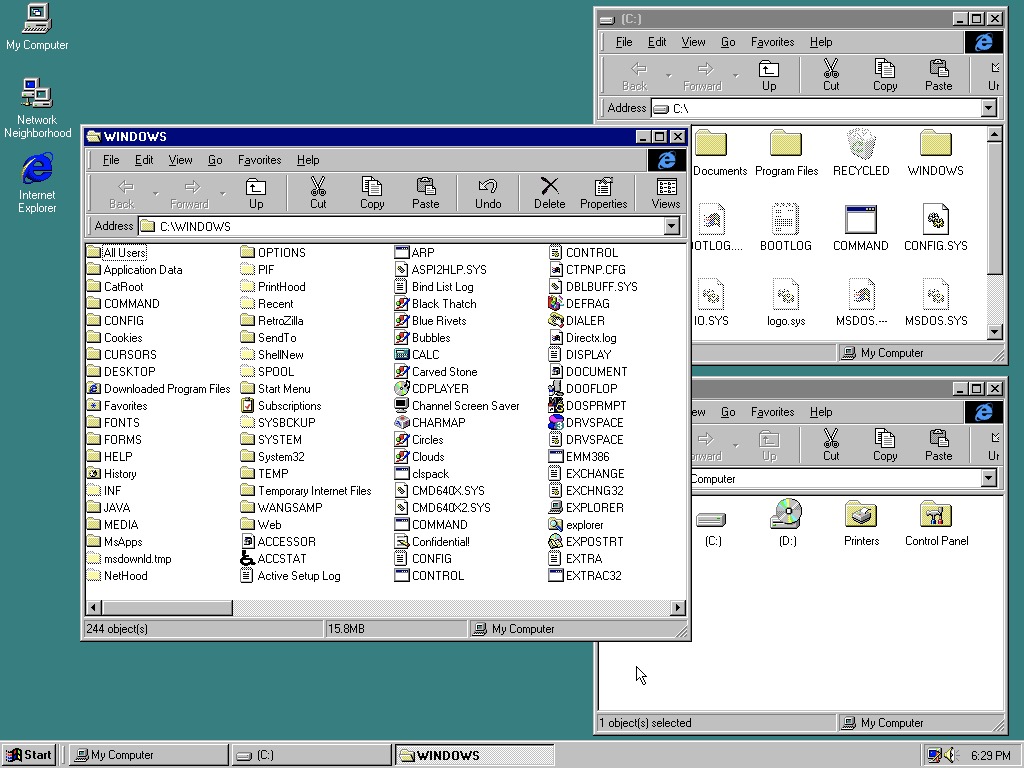The height and width of the screenshot is (768, 1024).
Task: Switch to My Computer on the taskbar
Action: pos(149,755)
